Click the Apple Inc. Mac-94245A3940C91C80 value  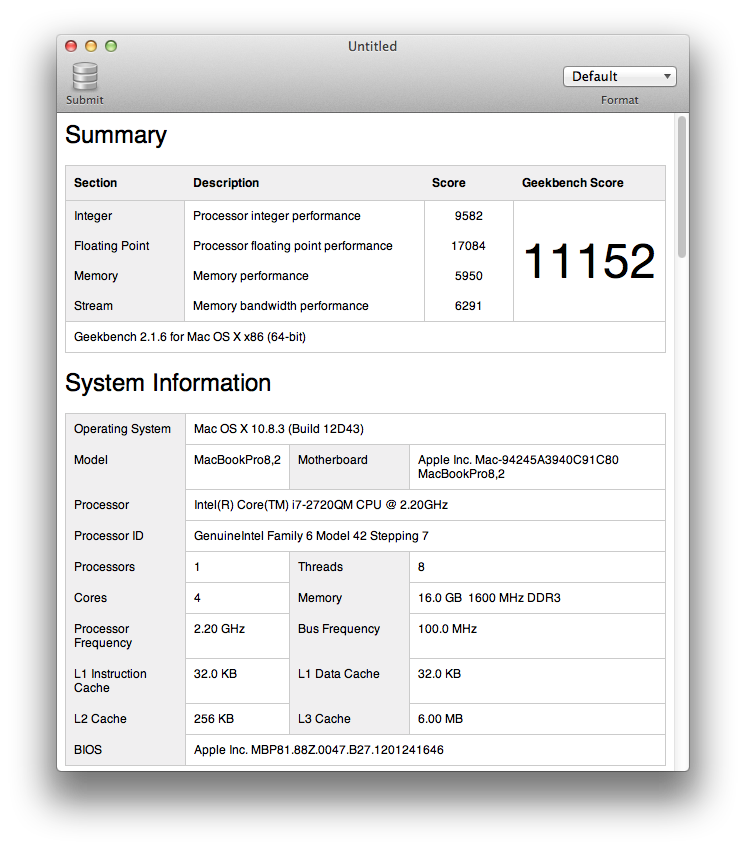click(x=518, y=467)
